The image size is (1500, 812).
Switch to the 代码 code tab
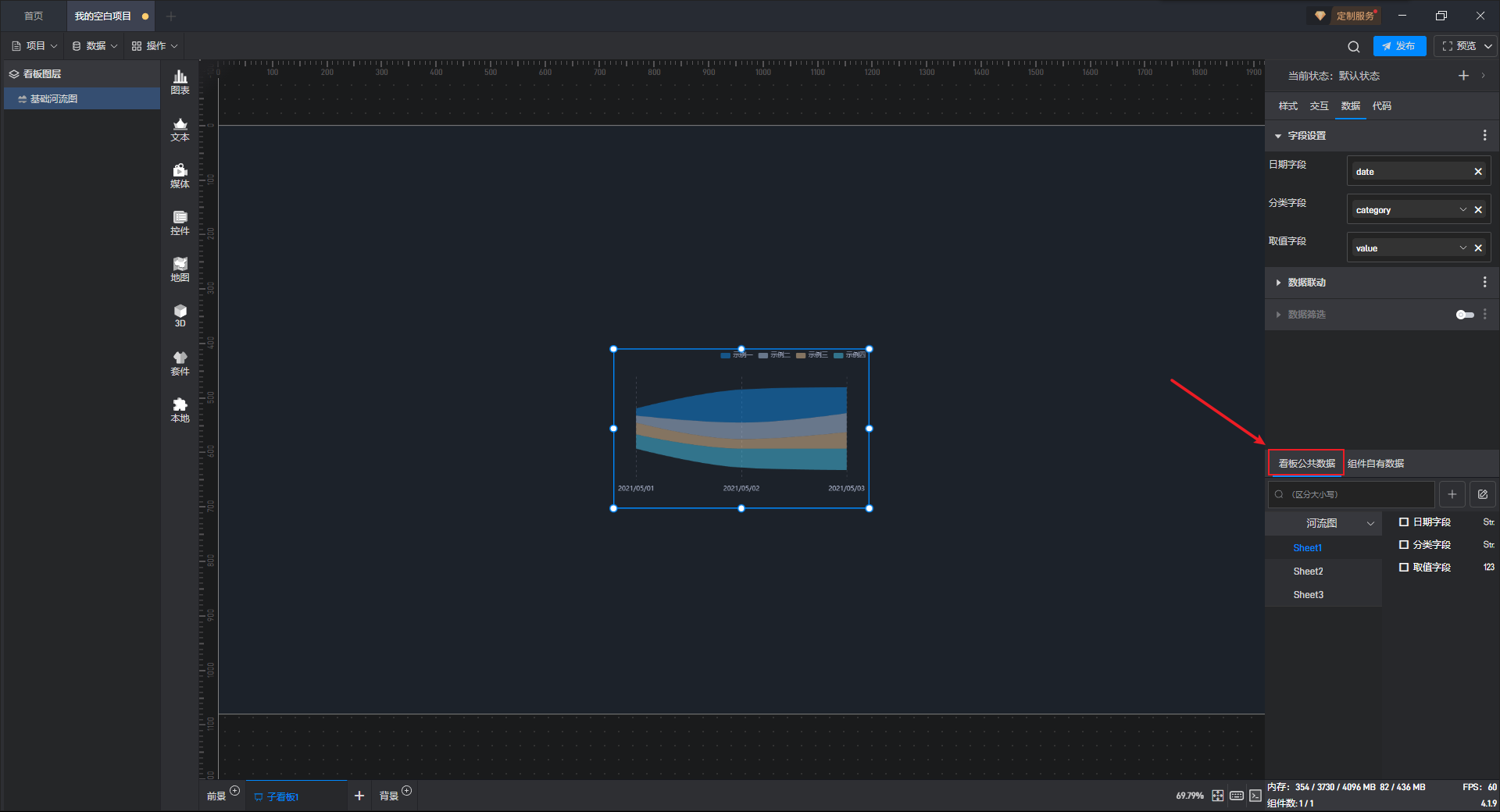click(x=1381, y=106)
